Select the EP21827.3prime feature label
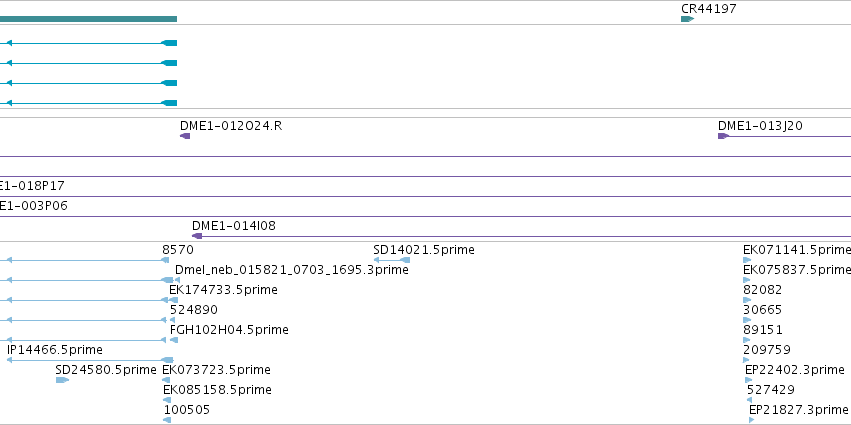851x425 pixels. (x=798, y=410)
